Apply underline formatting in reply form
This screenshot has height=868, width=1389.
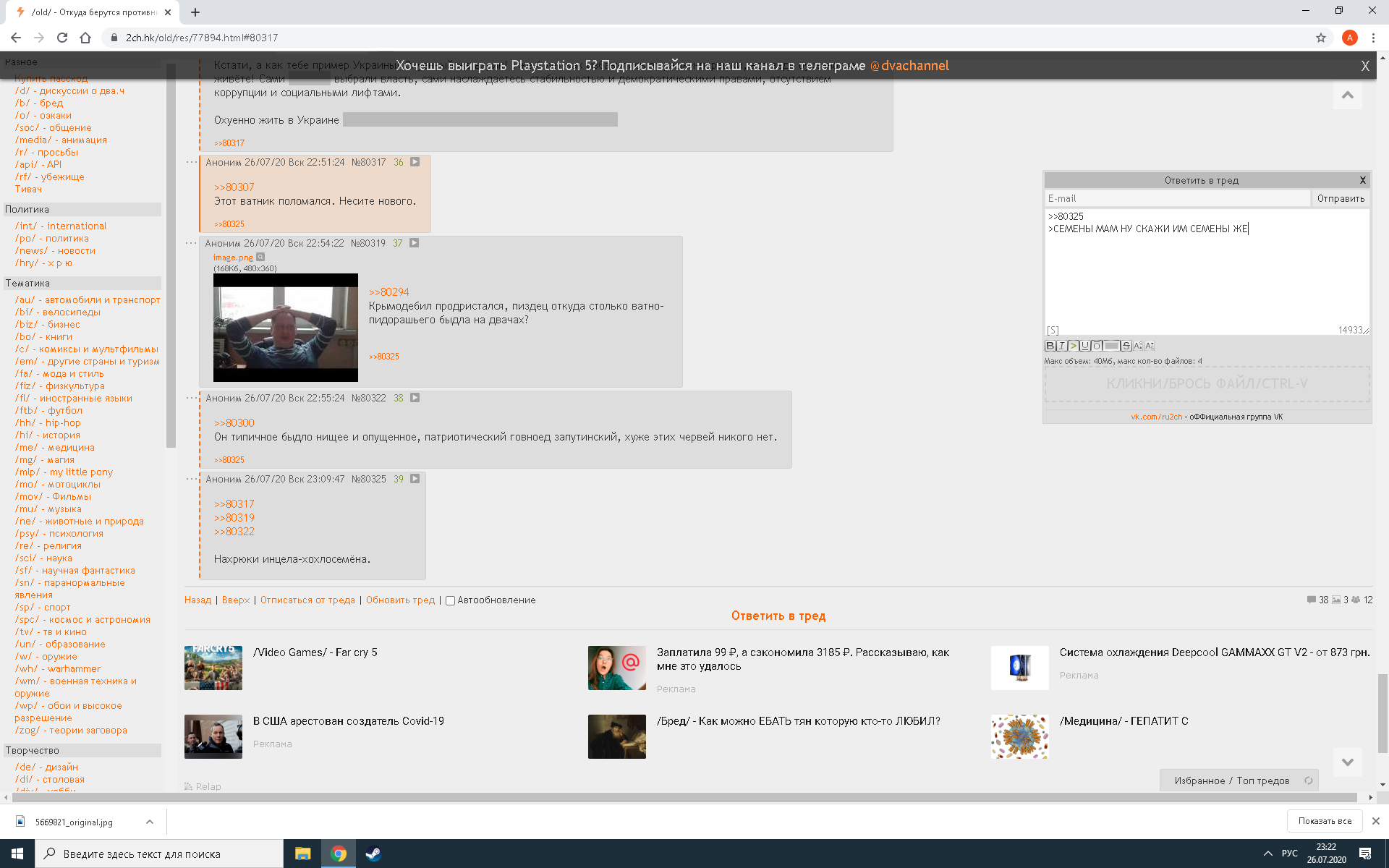point(1085,346)
